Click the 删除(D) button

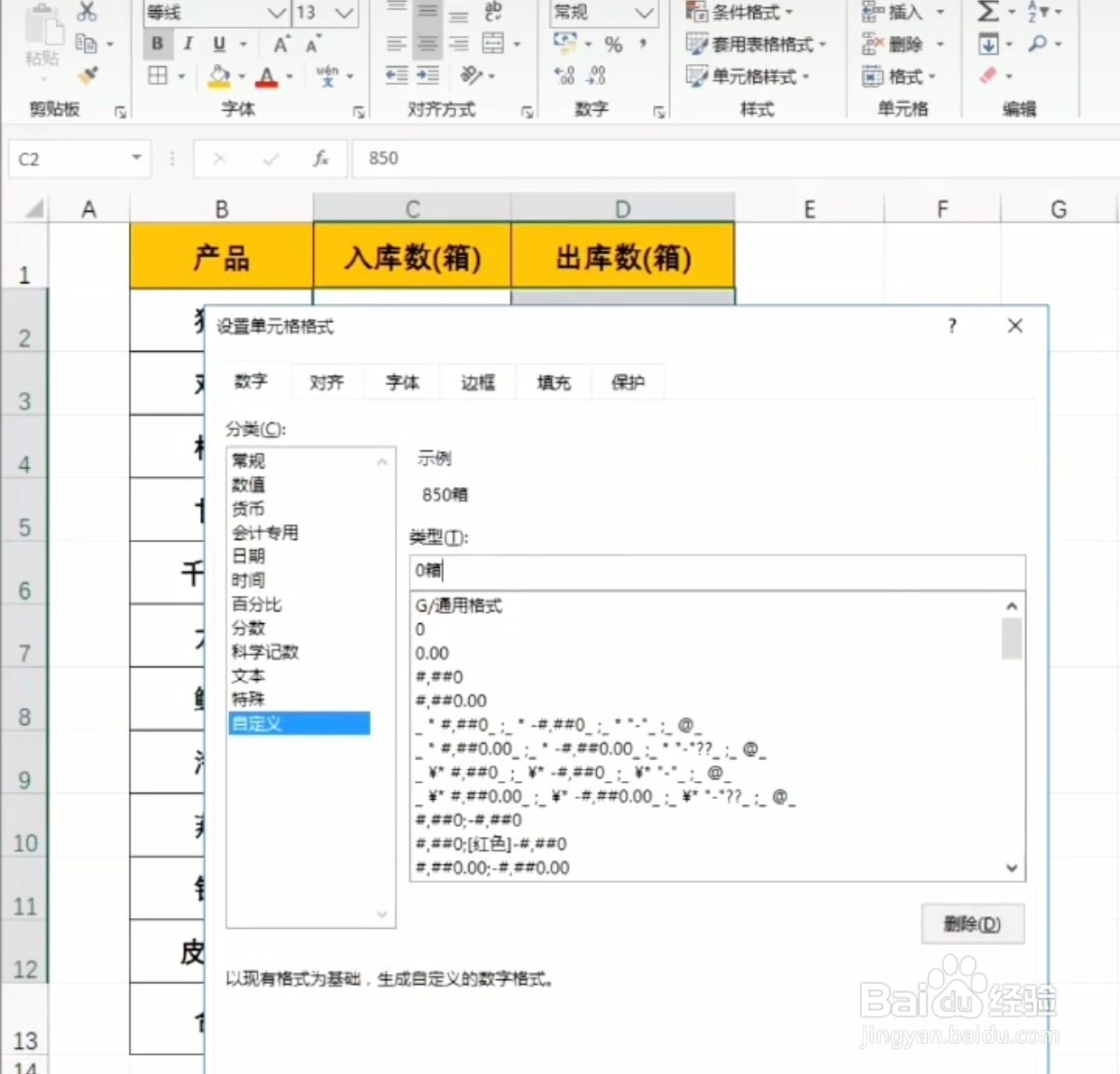[972, 923]
